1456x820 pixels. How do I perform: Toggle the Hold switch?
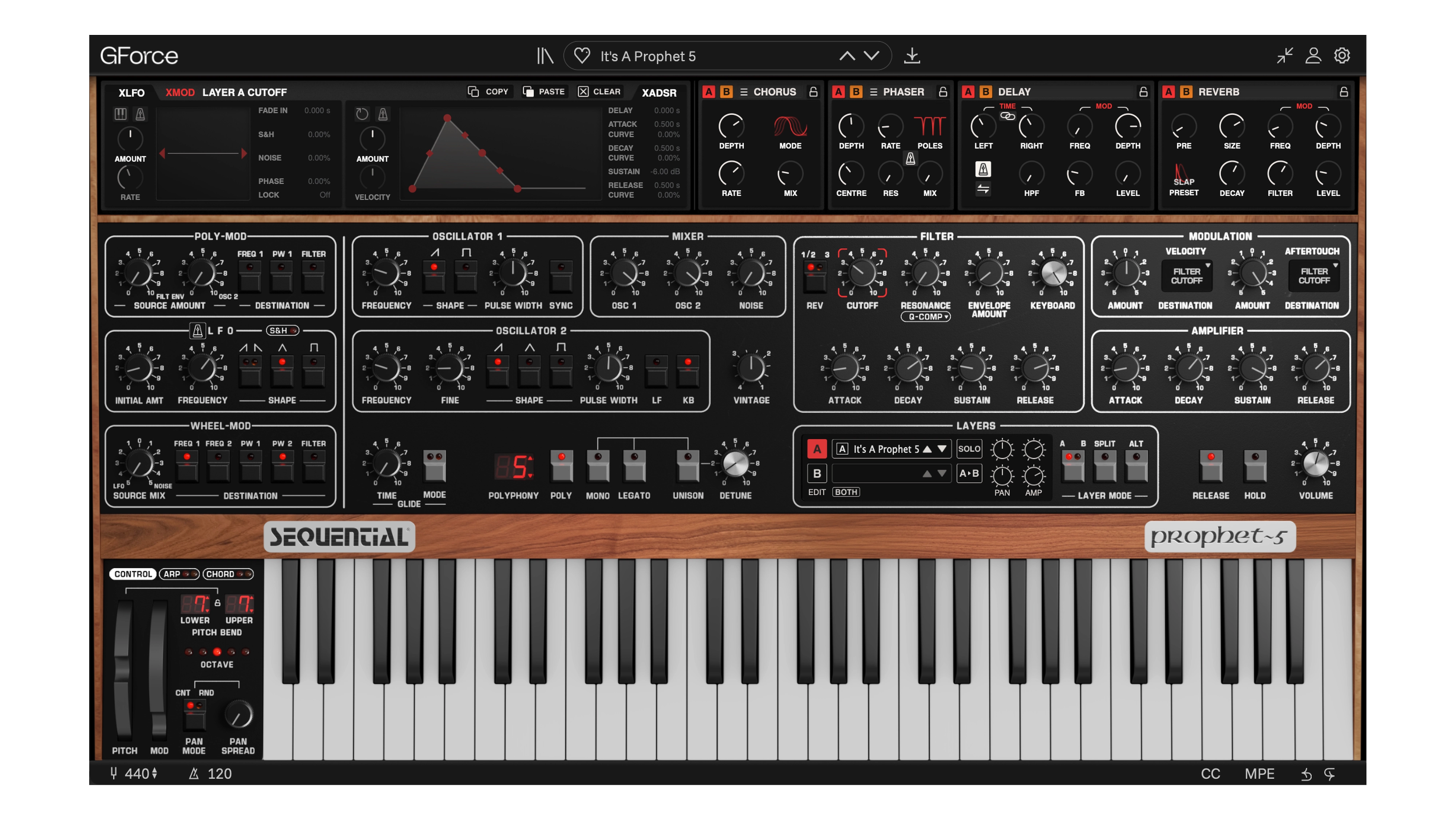click(x=1255, y=466)
